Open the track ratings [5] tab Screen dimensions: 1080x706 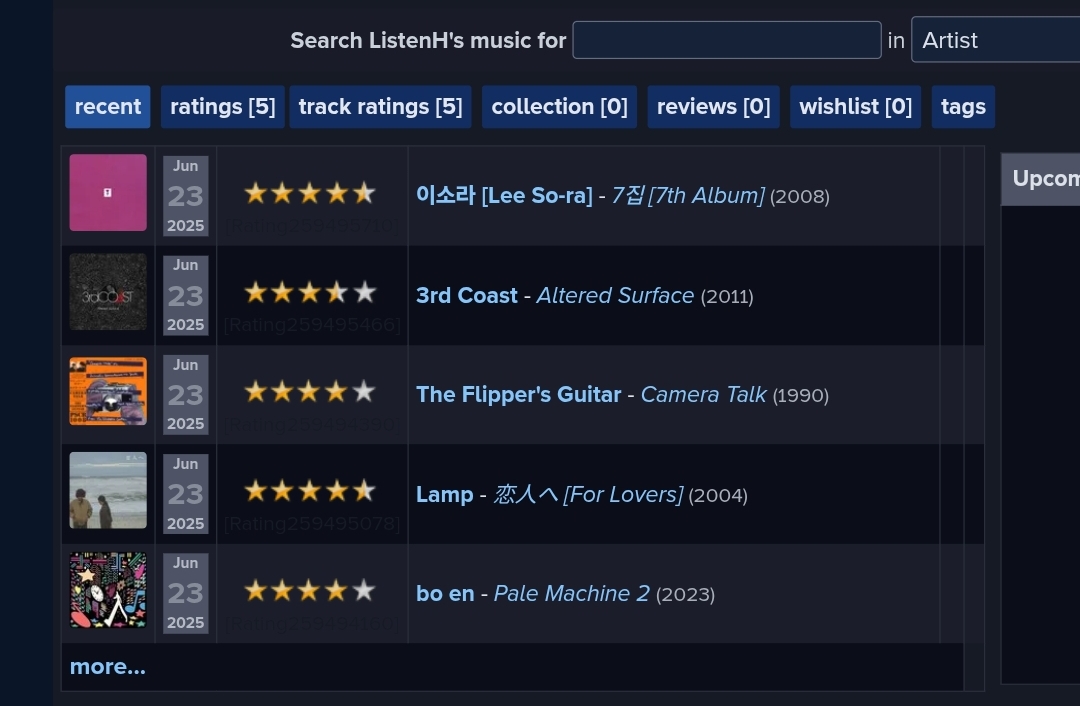point(380,107)
